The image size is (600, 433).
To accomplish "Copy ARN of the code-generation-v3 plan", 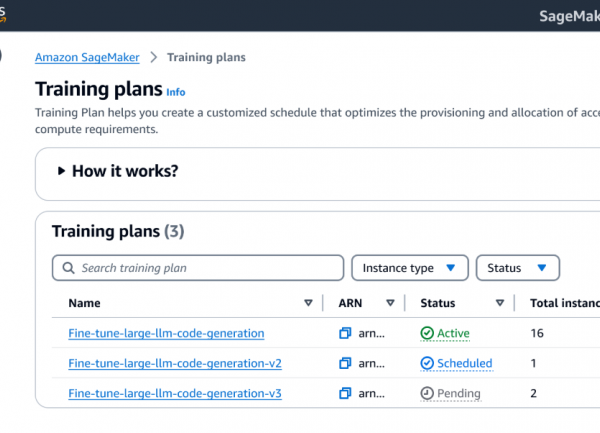I will (345, 393).
